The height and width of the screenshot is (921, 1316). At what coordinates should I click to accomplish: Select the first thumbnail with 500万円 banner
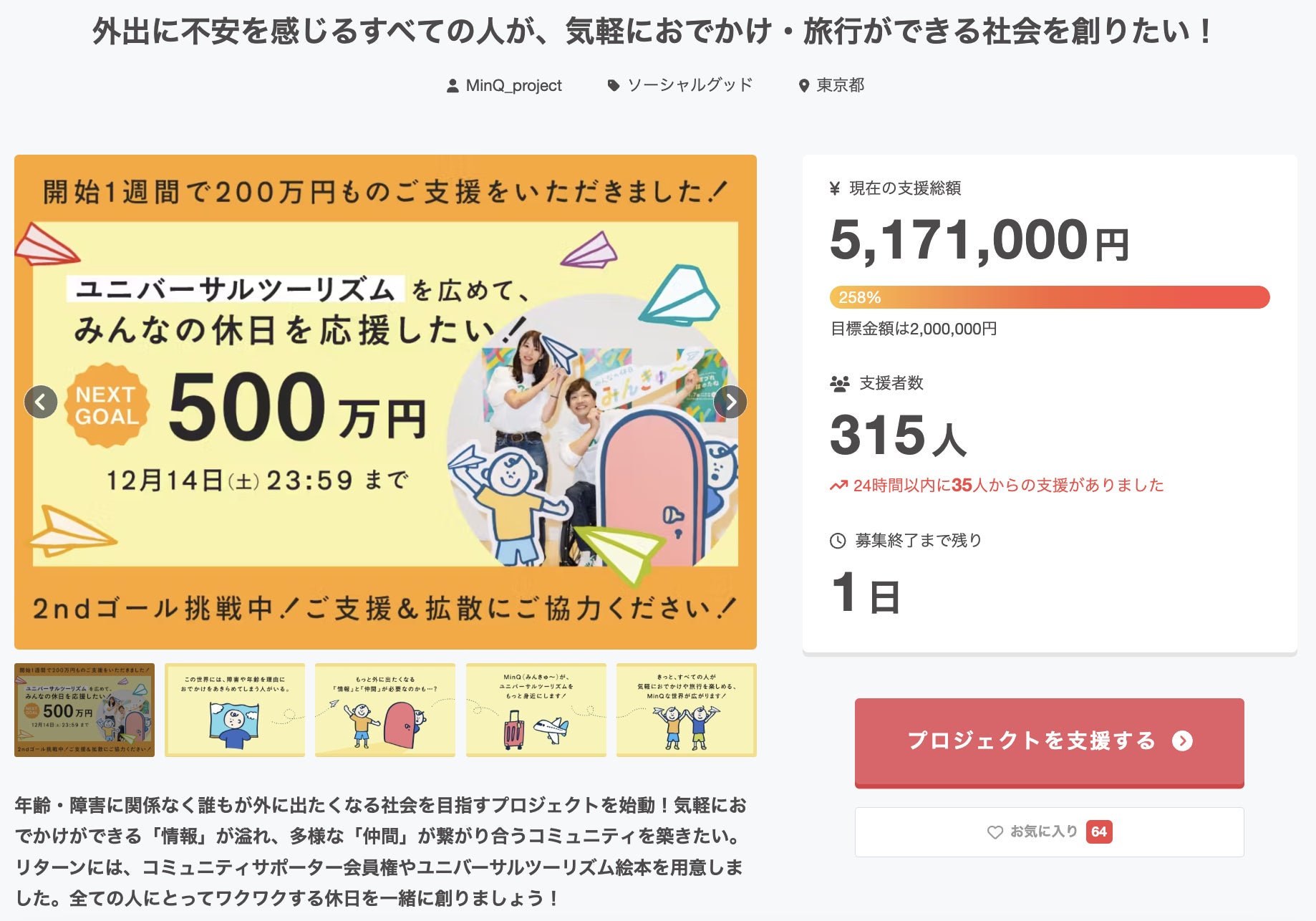point(84,710)
